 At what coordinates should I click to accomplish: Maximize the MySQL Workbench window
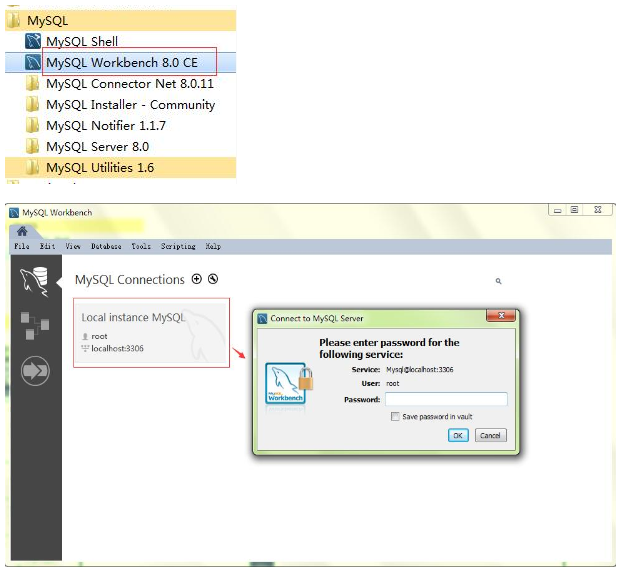click(575, 210)
